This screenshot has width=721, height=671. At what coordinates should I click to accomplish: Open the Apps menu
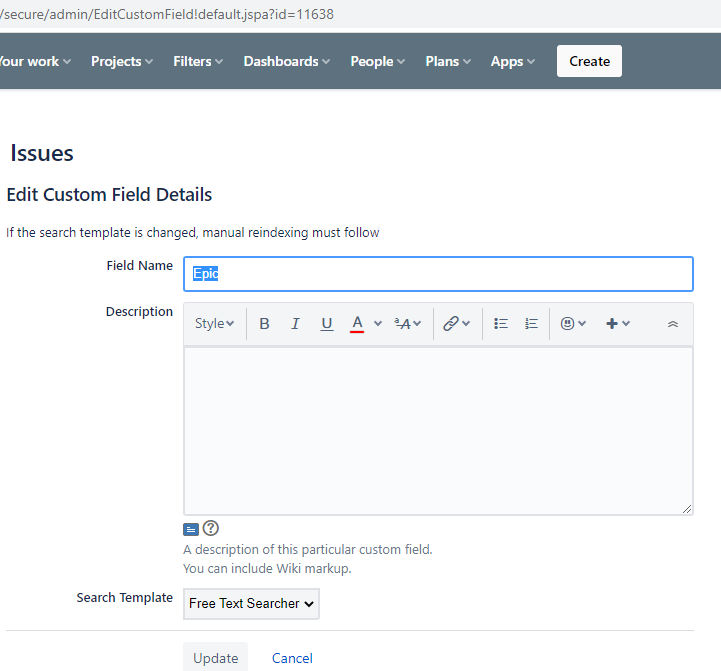[513, 61]
